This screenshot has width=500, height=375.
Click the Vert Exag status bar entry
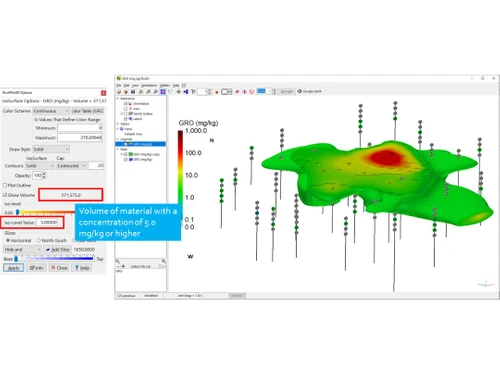pos(189,296)
